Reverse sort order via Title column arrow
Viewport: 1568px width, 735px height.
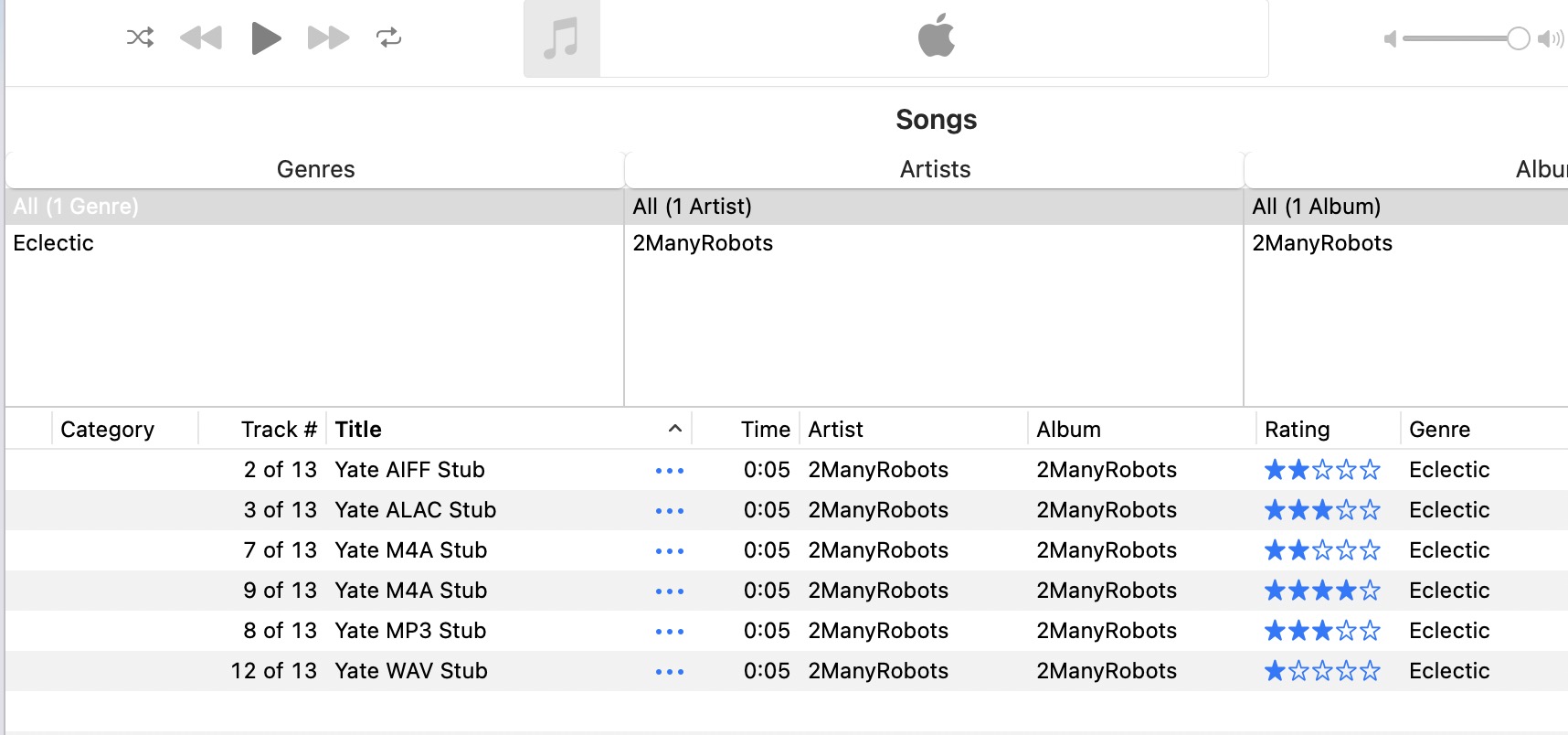[675, 429]
